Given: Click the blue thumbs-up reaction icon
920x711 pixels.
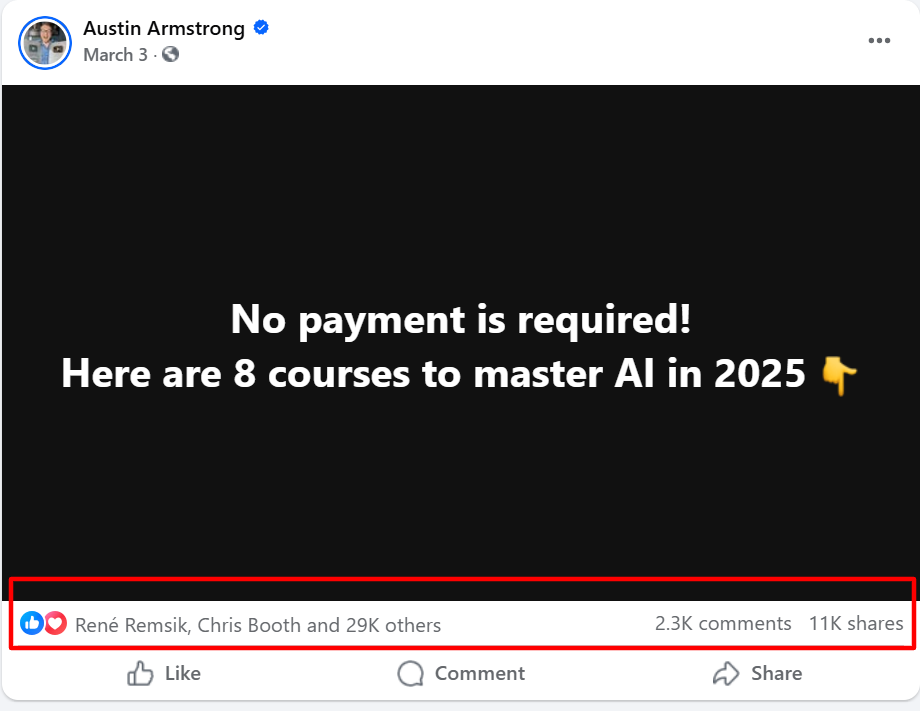Looking at the screenshot, I should [x=32, y=623].
